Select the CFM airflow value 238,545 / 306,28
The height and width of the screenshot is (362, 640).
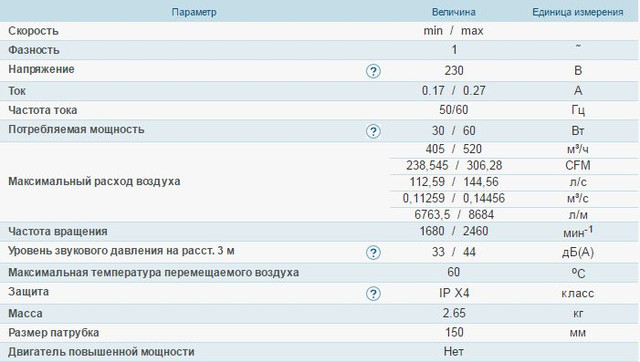[x=454, y=165]
